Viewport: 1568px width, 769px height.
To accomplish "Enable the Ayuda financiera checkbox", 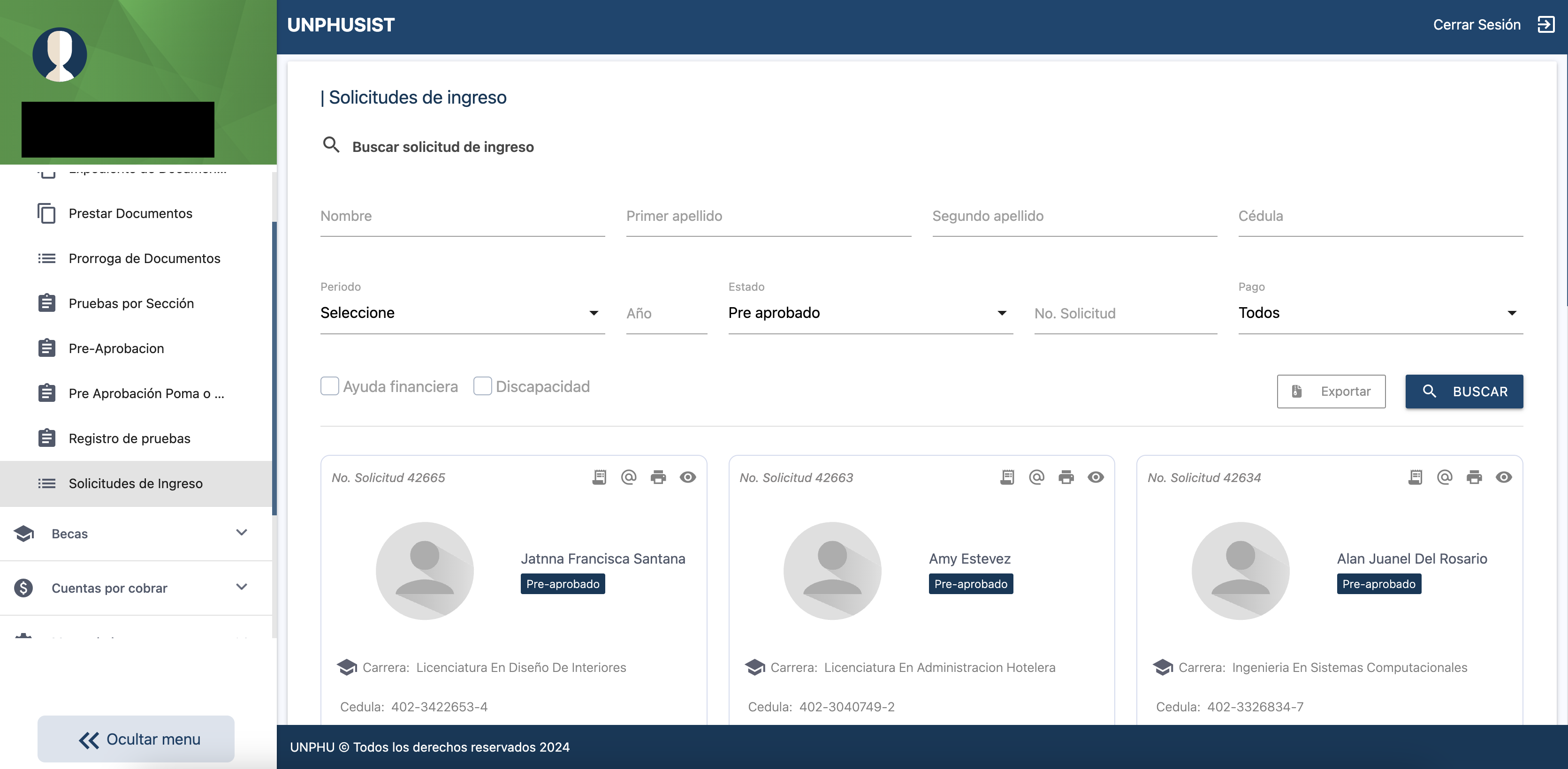I will coord(329,386).
